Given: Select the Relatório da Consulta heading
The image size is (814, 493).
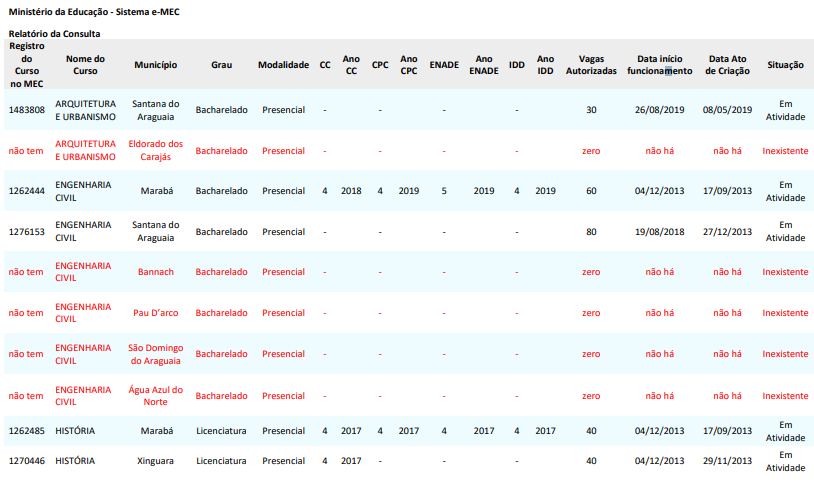Looking at the screenshot, I should click(x=55, y=34).
